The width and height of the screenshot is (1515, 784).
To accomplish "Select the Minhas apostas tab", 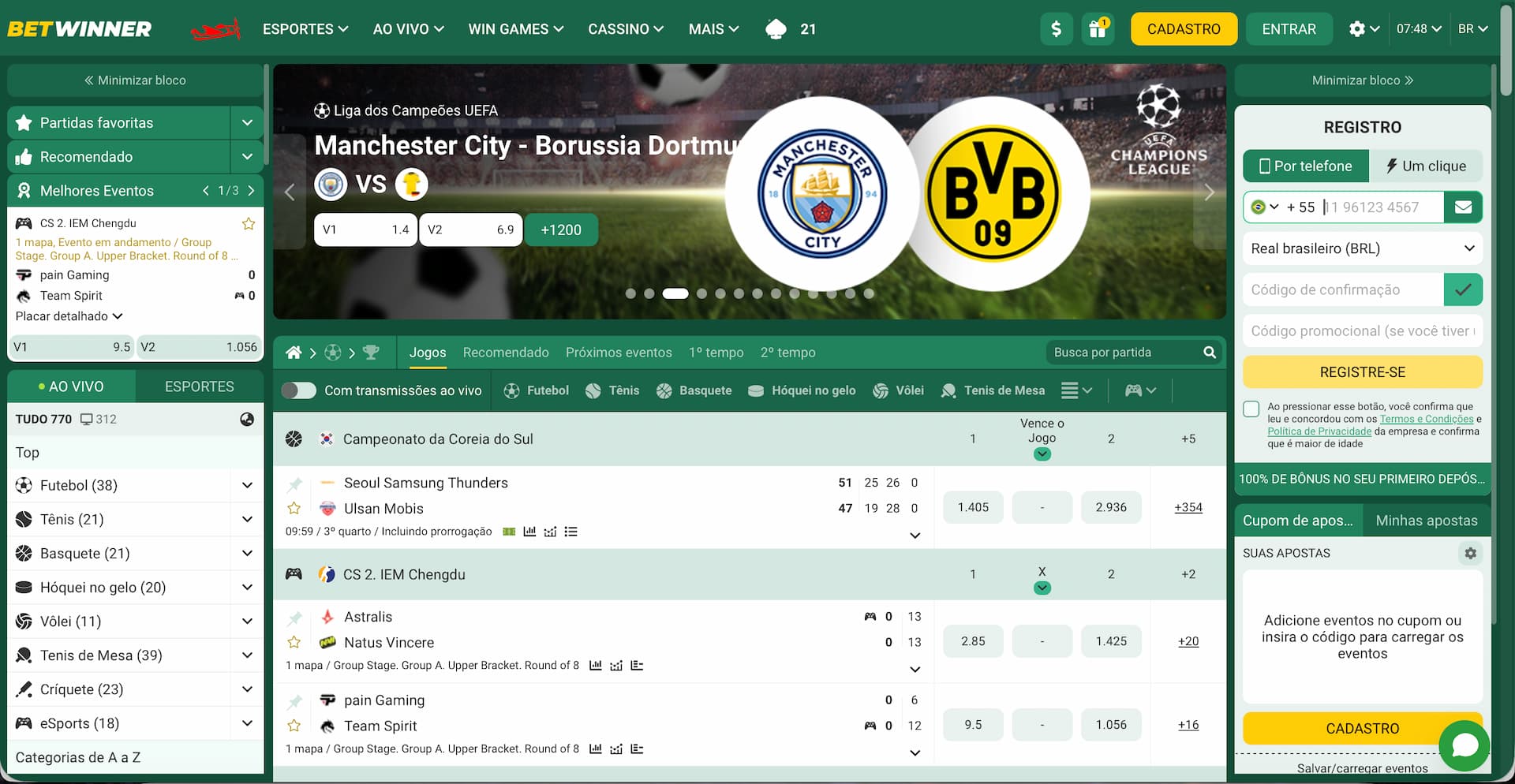I will [x=1427, y=521].
